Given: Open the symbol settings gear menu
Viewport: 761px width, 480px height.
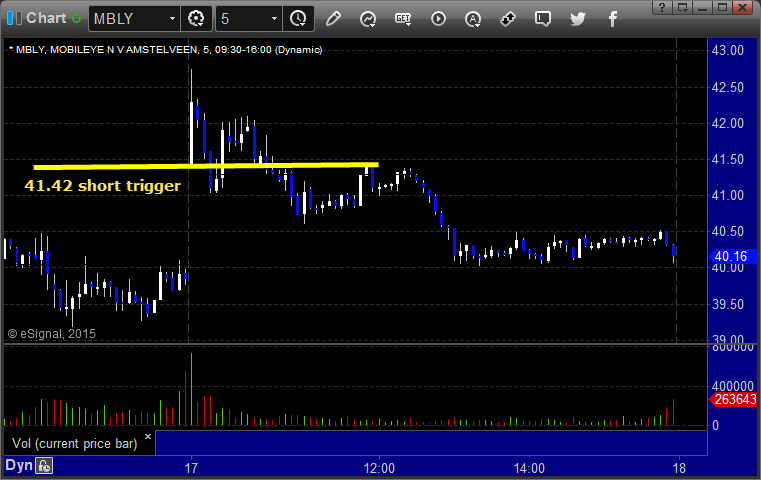Looking at the screenshot, I should pos(196,18).
